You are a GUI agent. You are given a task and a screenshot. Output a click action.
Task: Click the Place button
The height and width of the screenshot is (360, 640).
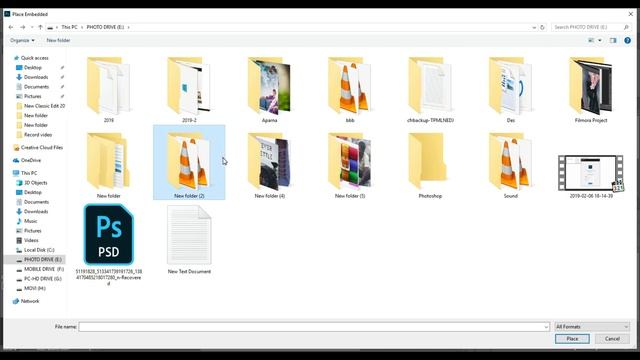coord(572,339)
